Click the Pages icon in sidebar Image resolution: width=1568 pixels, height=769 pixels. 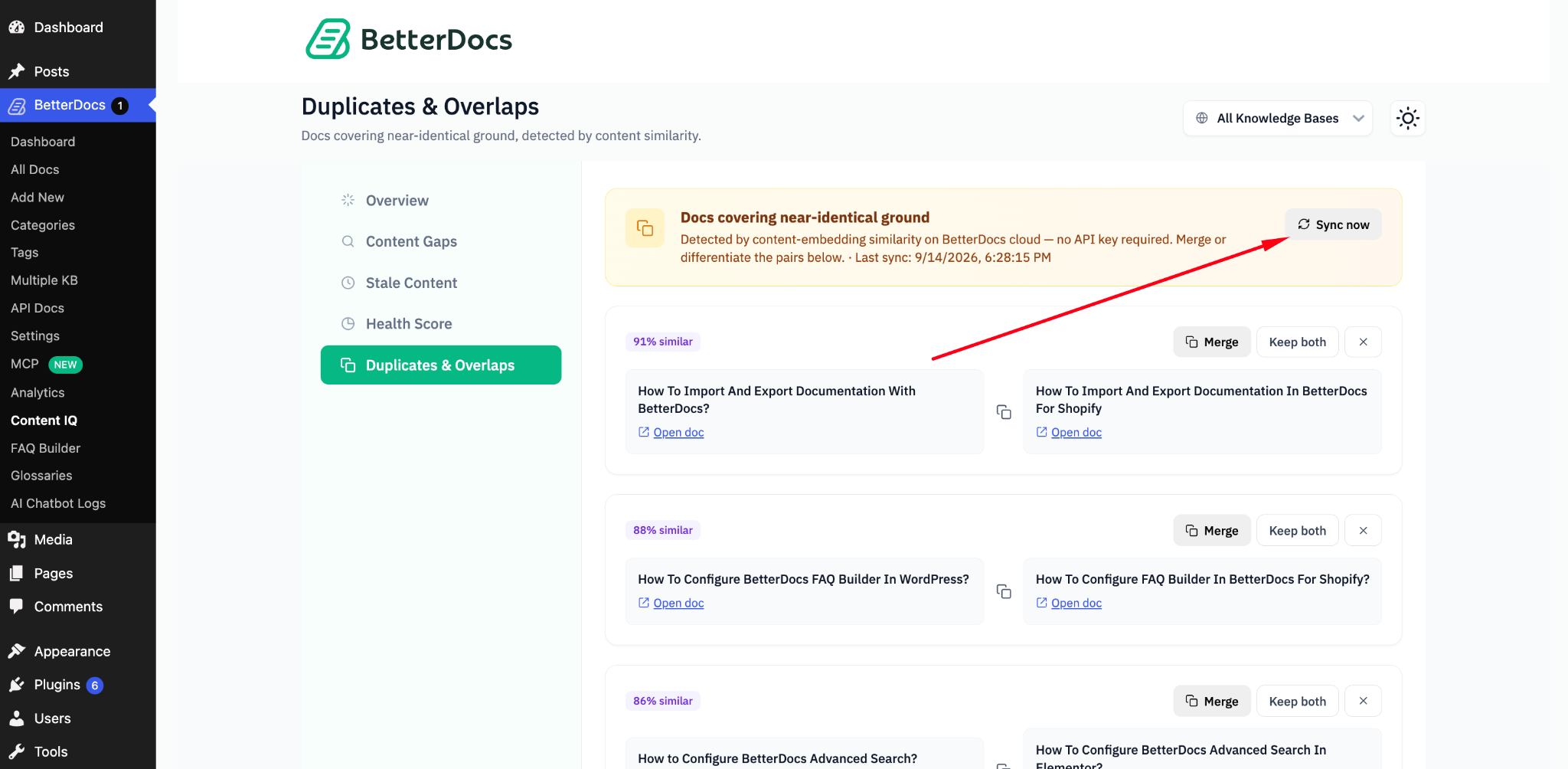(x=17, y=574)
